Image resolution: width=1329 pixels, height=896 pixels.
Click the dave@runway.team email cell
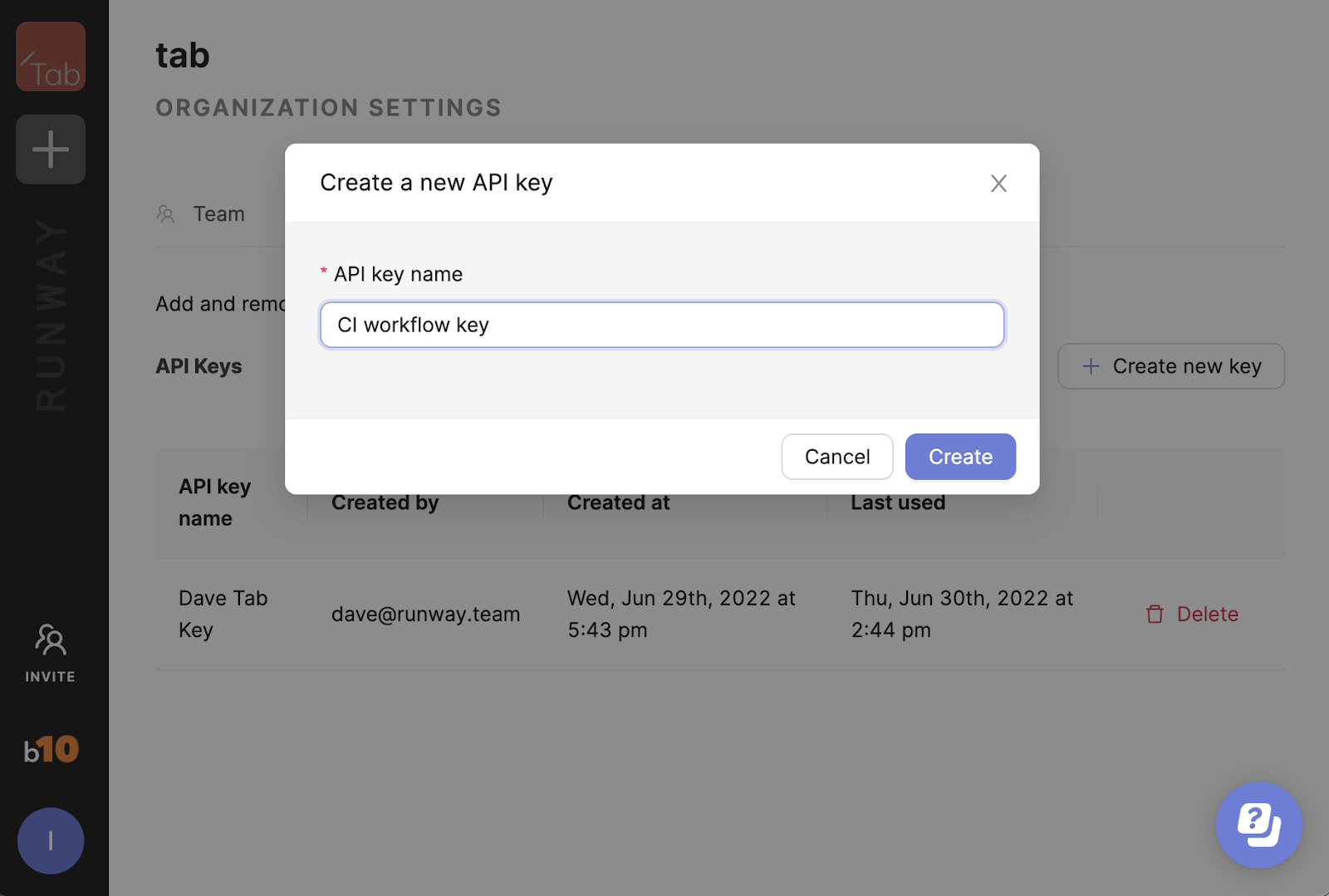click(x=425, y=614)
